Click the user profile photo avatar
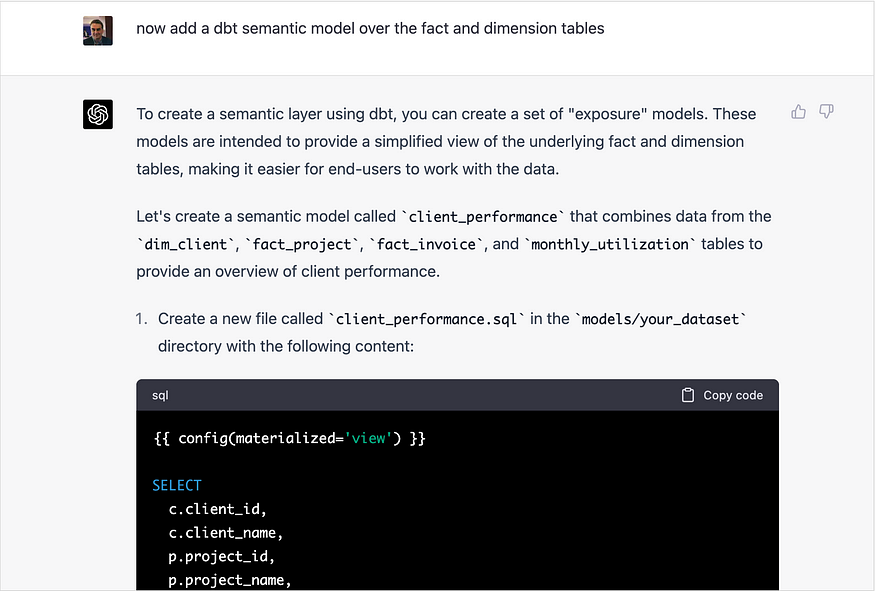 98,30
